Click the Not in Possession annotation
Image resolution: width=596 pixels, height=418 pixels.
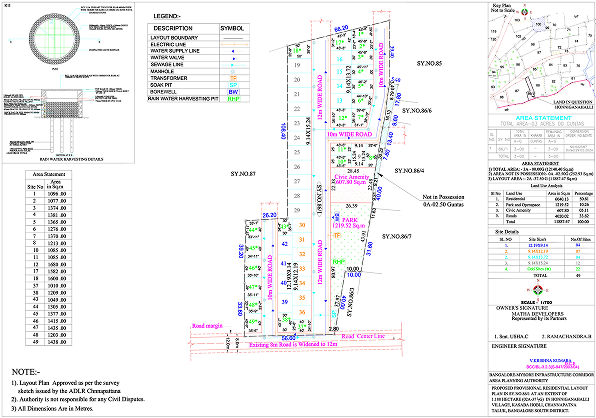pos(443,201)
